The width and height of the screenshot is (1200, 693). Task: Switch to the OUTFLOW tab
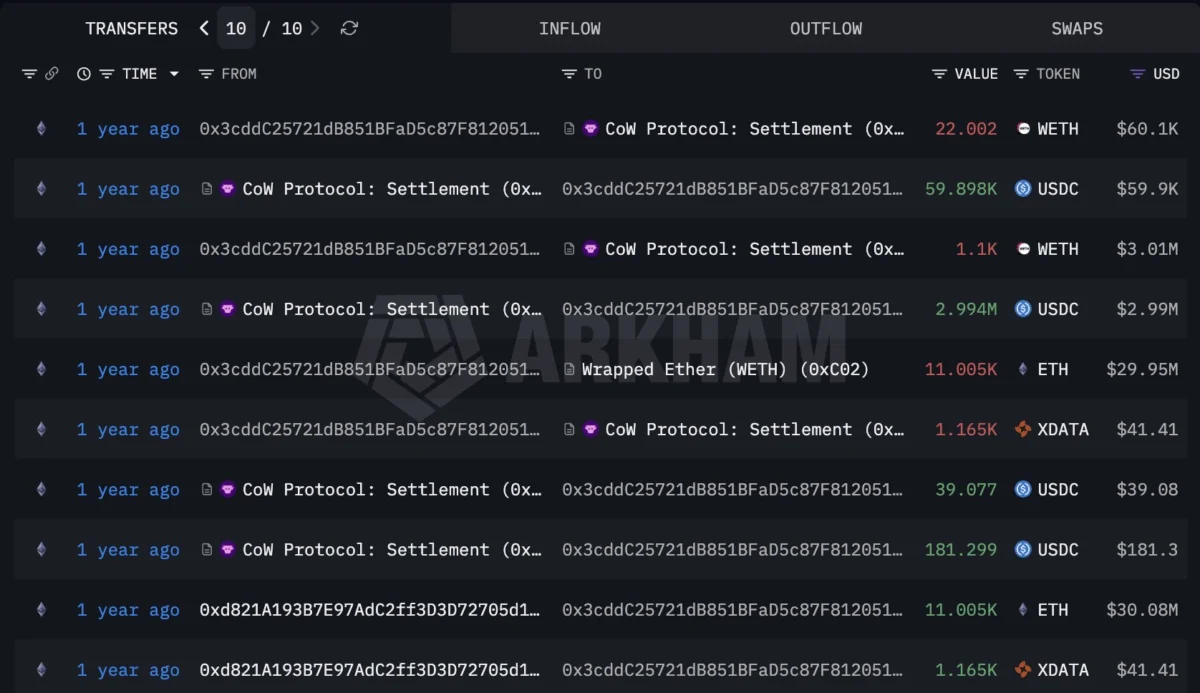click(x=826, y=28)
